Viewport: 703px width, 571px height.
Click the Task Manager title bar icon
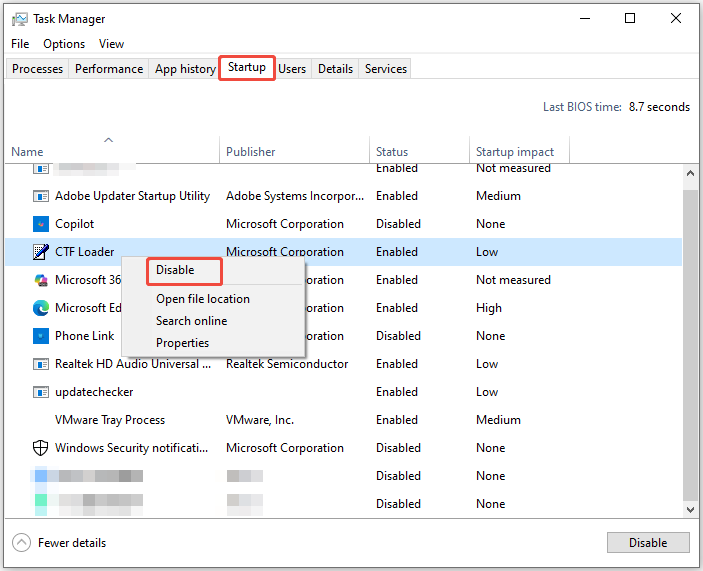19,19
